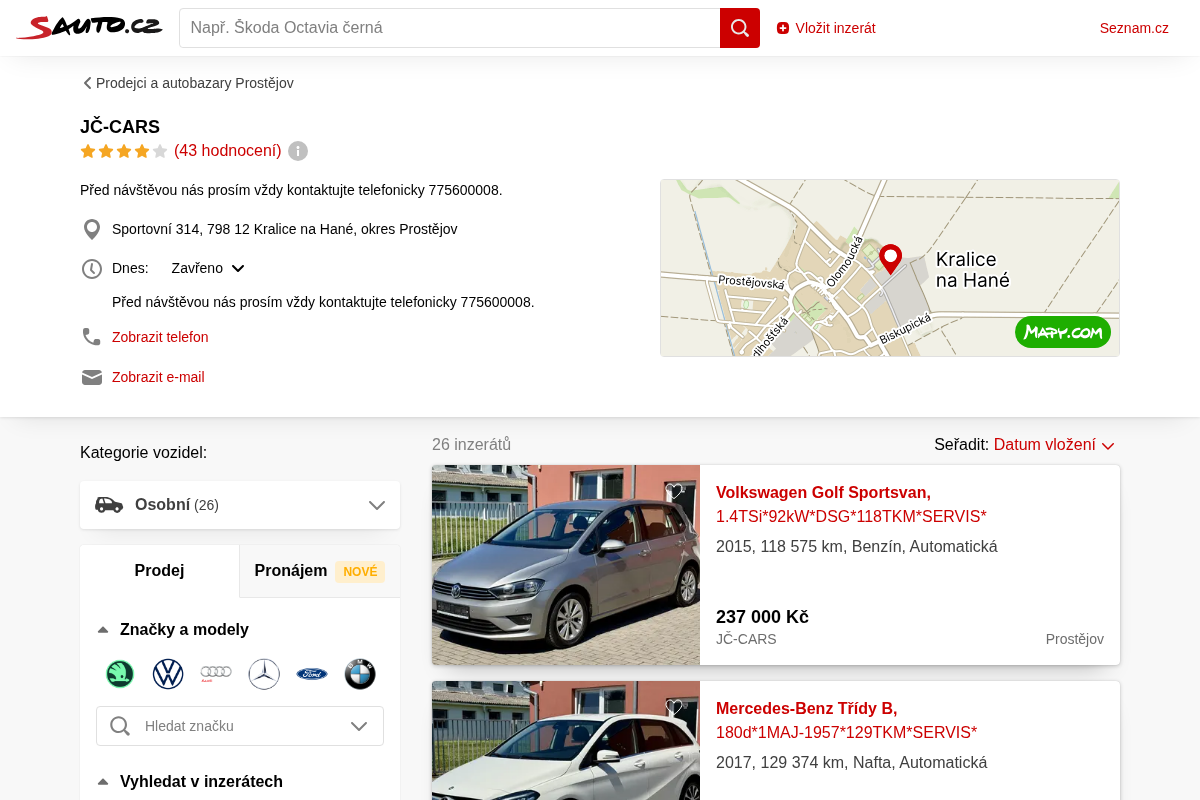Click the phone icon
1200x800 pixels.
92,337
